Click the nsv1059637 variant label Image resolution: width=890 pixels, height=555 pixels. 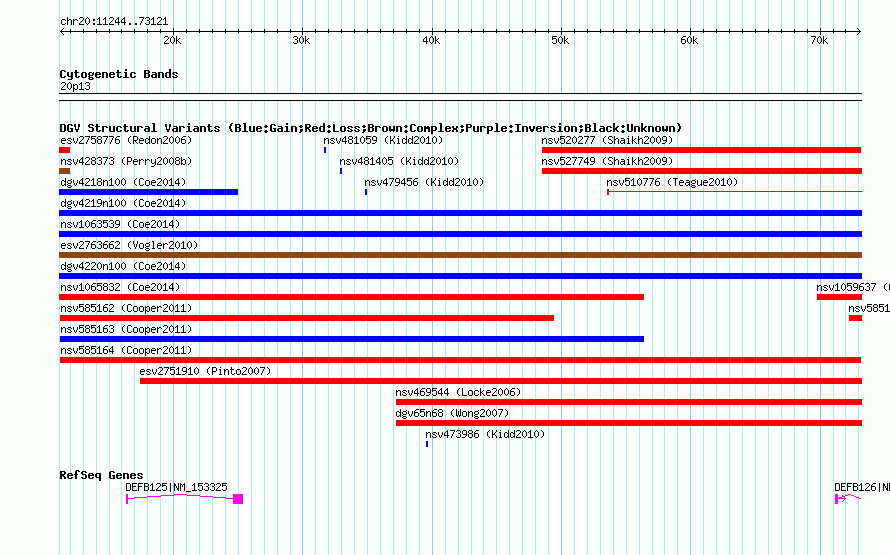(853, 287)
